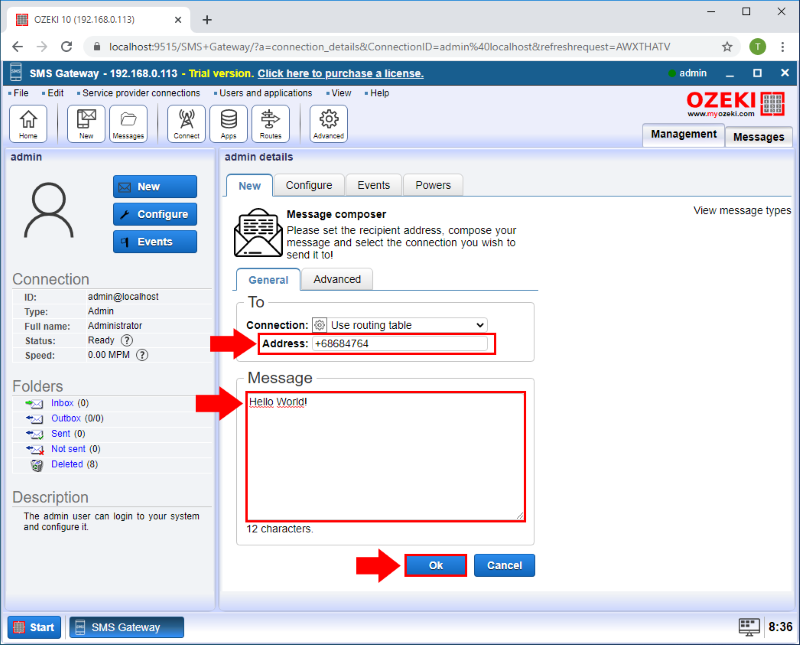Click the clock showing 8:36
Viewport: 800px width, 645px height.
point(780,627)
